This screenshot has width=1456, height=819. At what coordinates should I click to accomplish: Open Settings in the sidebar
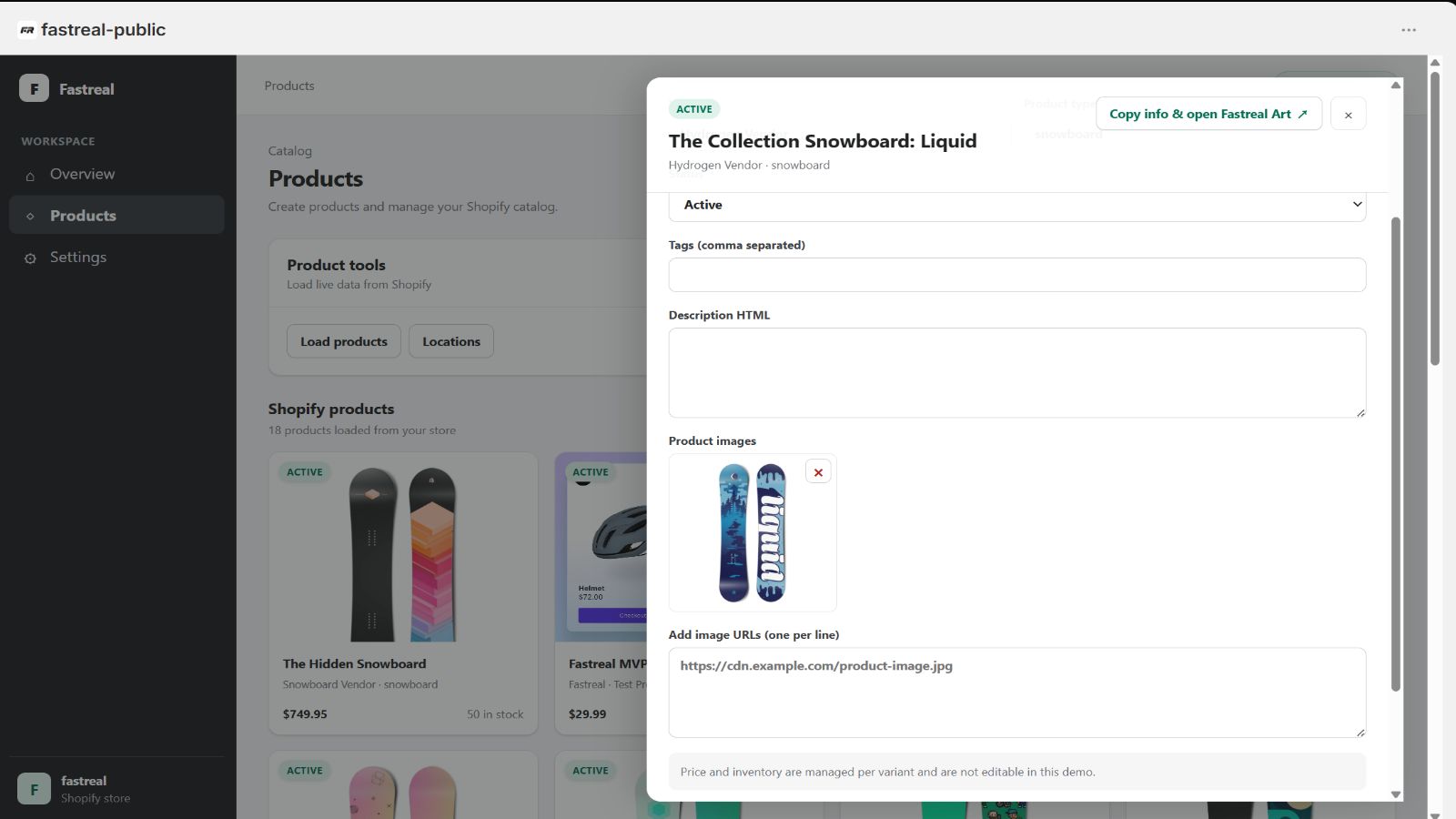point(116,258)
